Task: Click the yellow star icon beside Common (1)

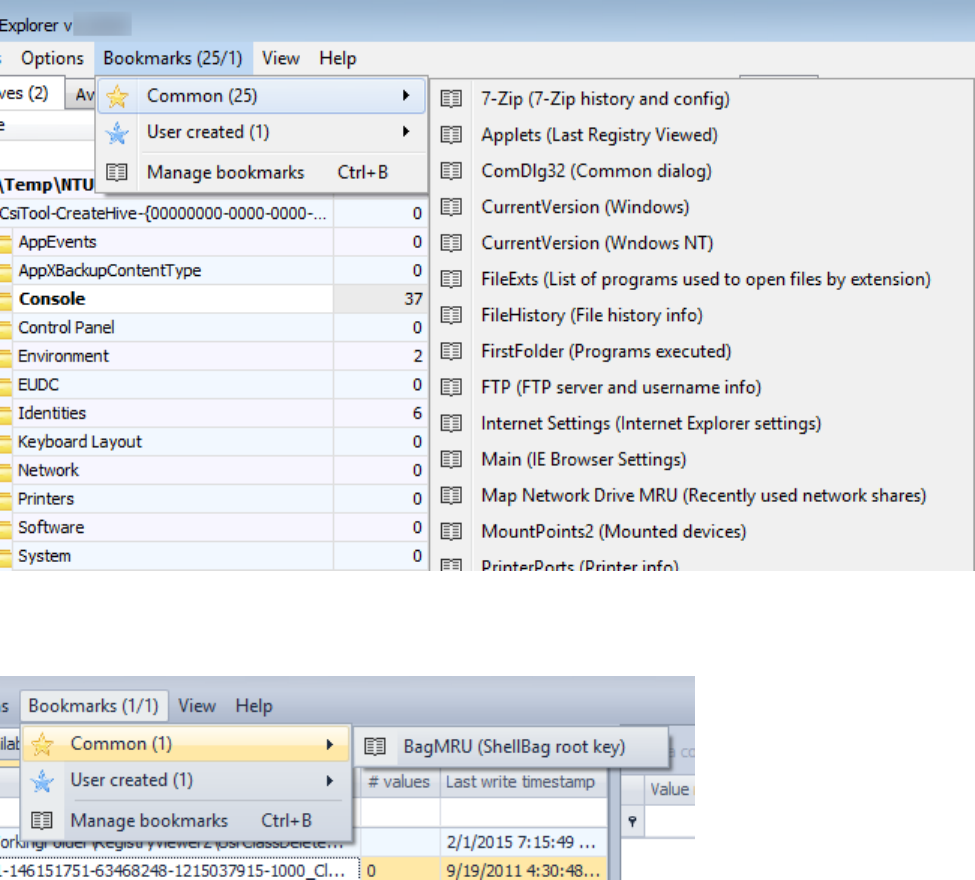Action: [42, 744]
